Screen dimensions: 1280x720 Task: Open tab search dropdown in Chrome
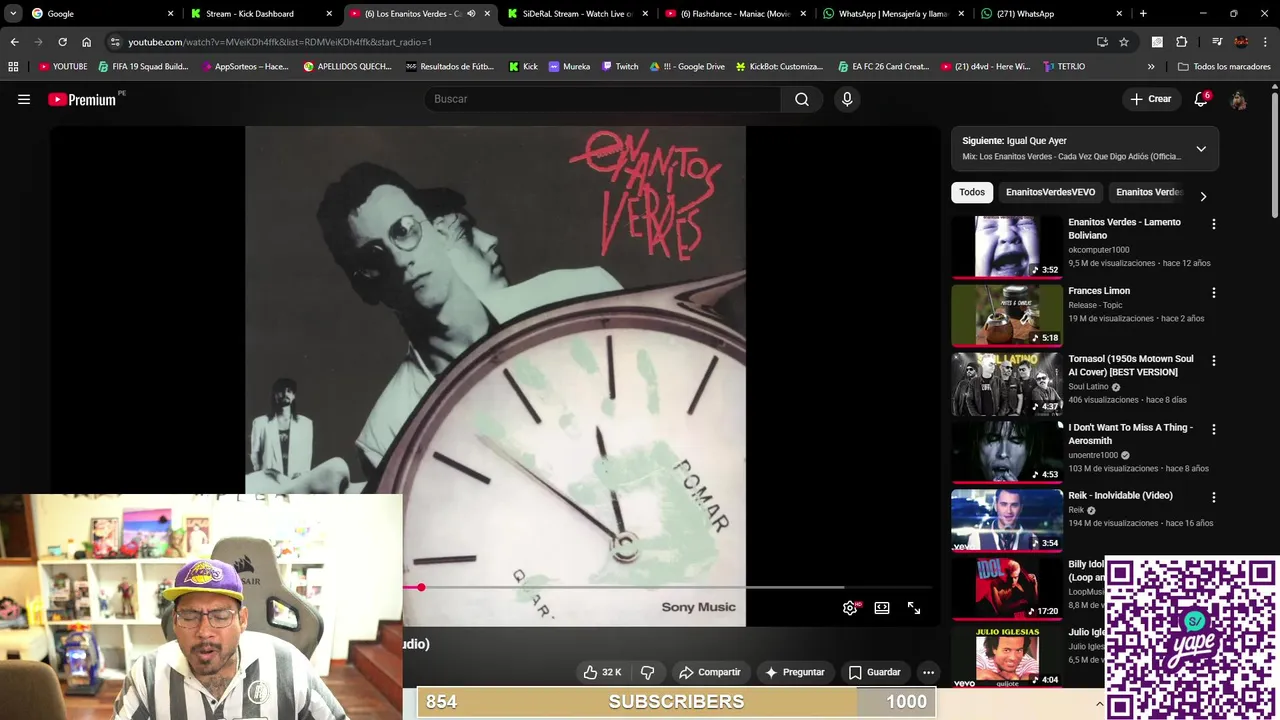pyautogui.click(x=13, y=14)
